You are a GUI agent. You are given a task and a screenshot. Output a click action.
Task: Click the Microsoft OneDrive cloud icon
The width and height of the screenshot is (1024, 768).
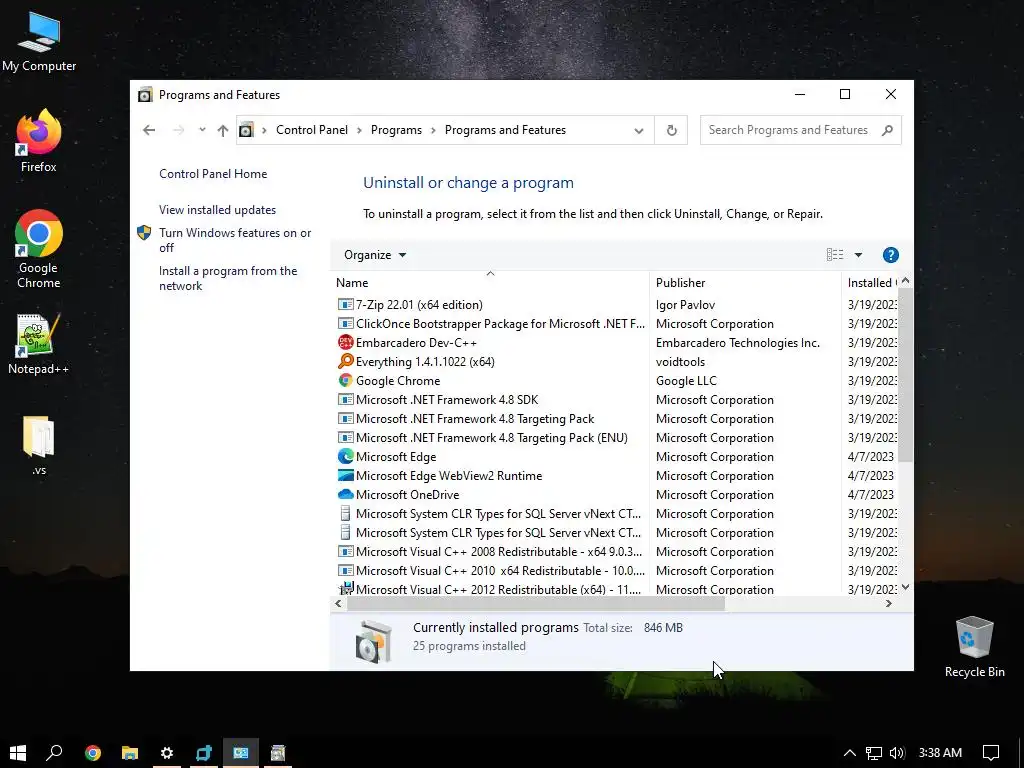click(x=345, y=494)
